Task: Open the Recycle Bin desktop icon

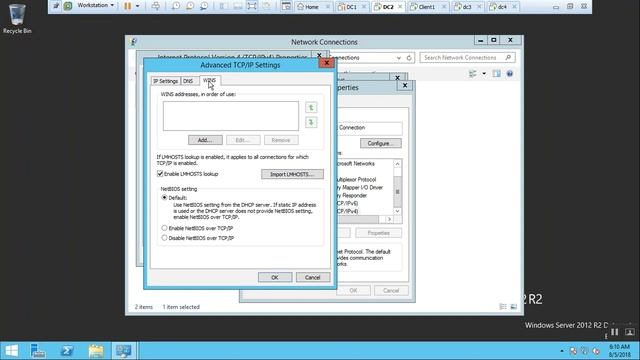Action: click(17, 18)
